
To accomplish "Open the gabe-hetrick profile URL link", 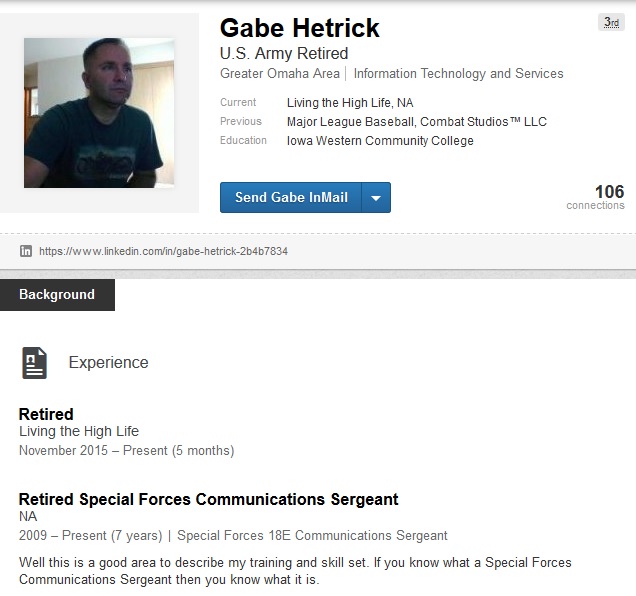I will [x=163, y=251].
